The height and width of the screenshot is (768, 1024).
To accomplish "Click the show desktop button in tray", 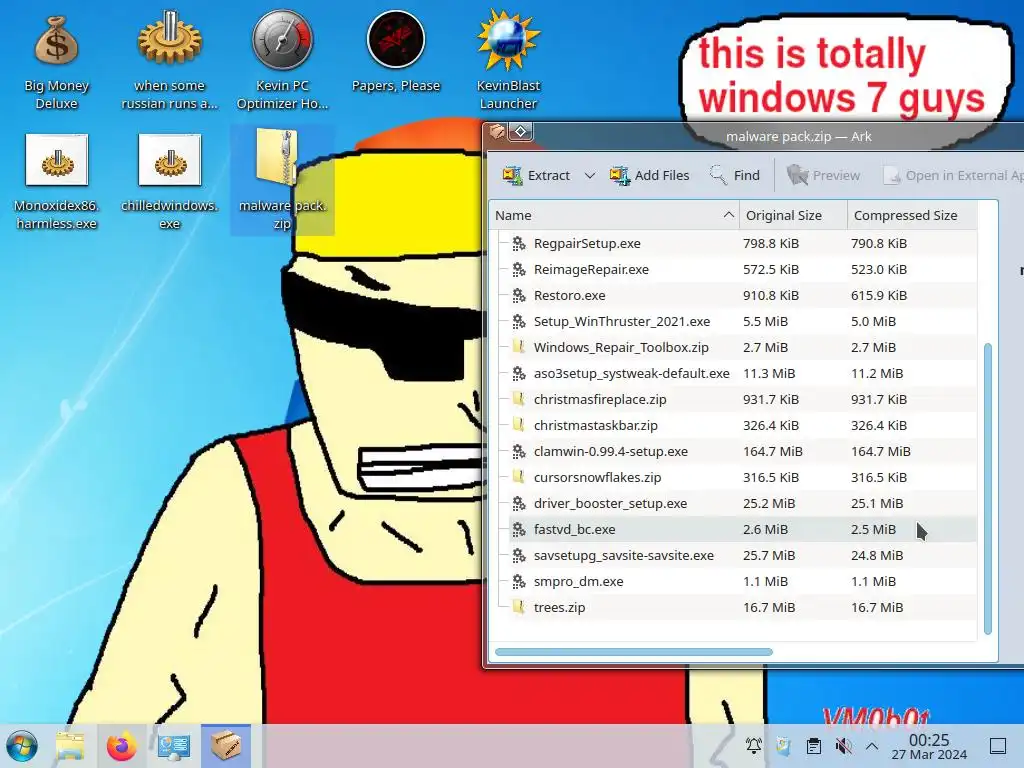I will (997, 746).
